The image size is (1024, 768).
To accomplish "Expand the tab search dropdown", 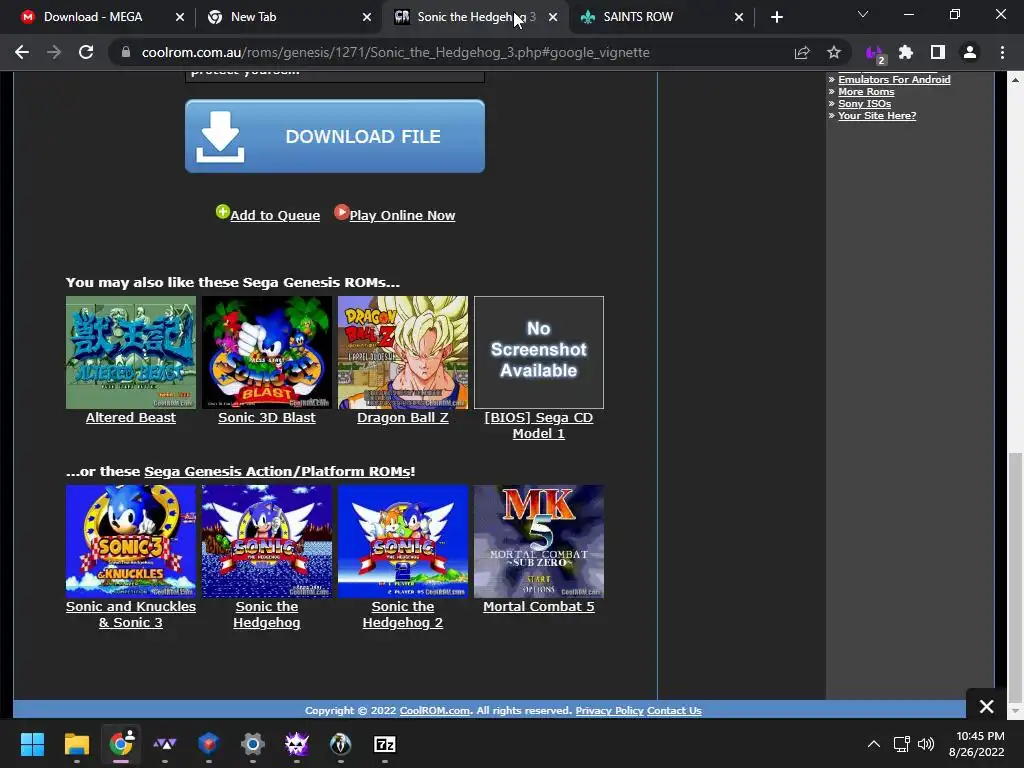I will [863, 14].
